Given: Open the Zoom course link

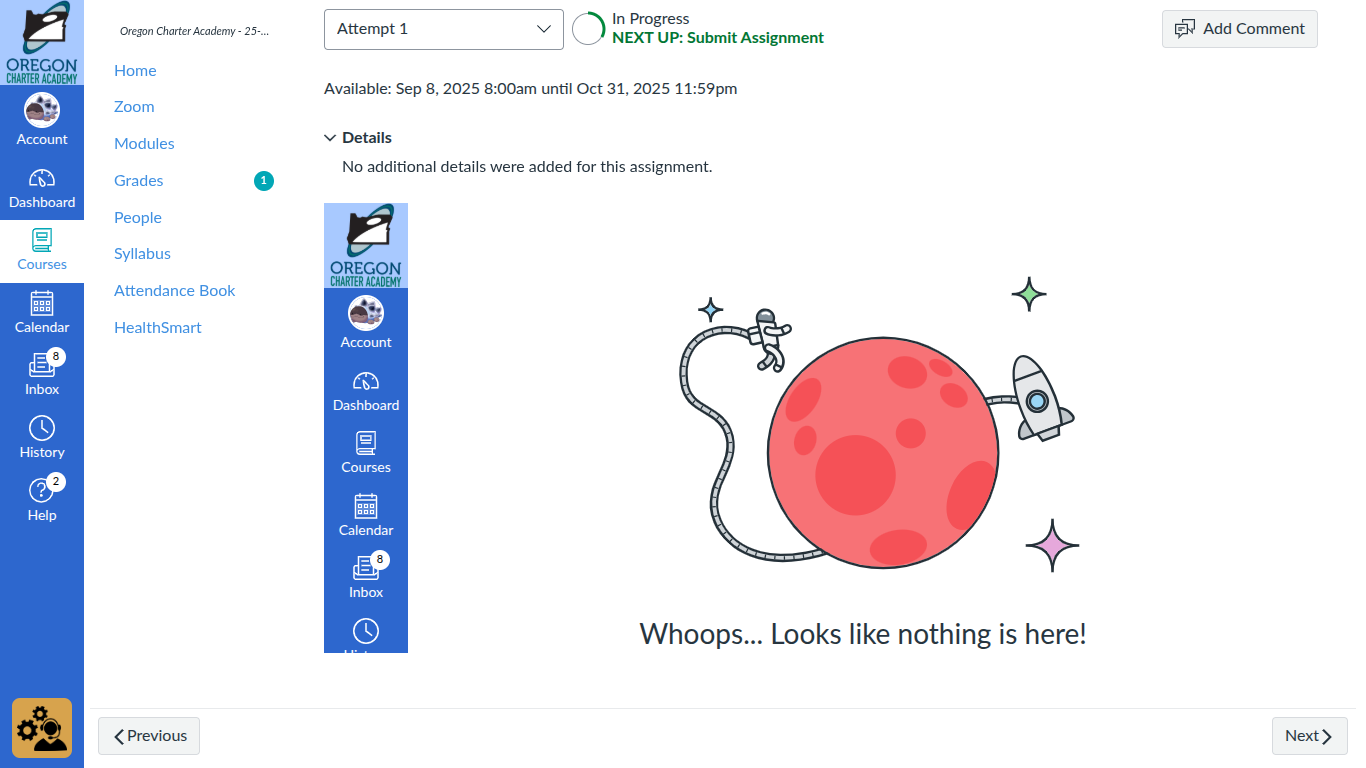Looking at the screenshot, I should [x=134, y=107].
